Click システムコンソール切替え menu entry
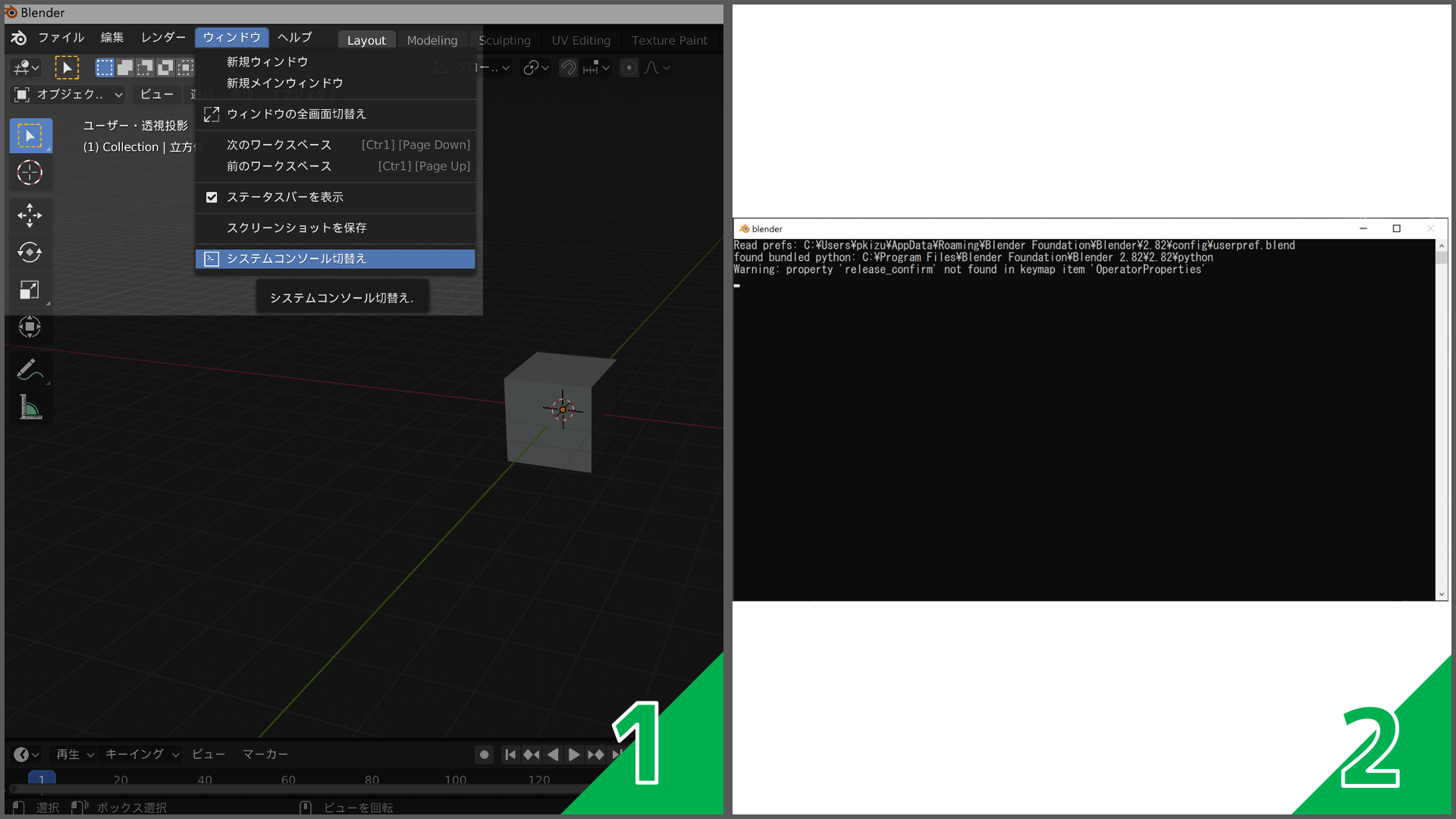This screenshot has height=819, width=1456. point(335,259)
